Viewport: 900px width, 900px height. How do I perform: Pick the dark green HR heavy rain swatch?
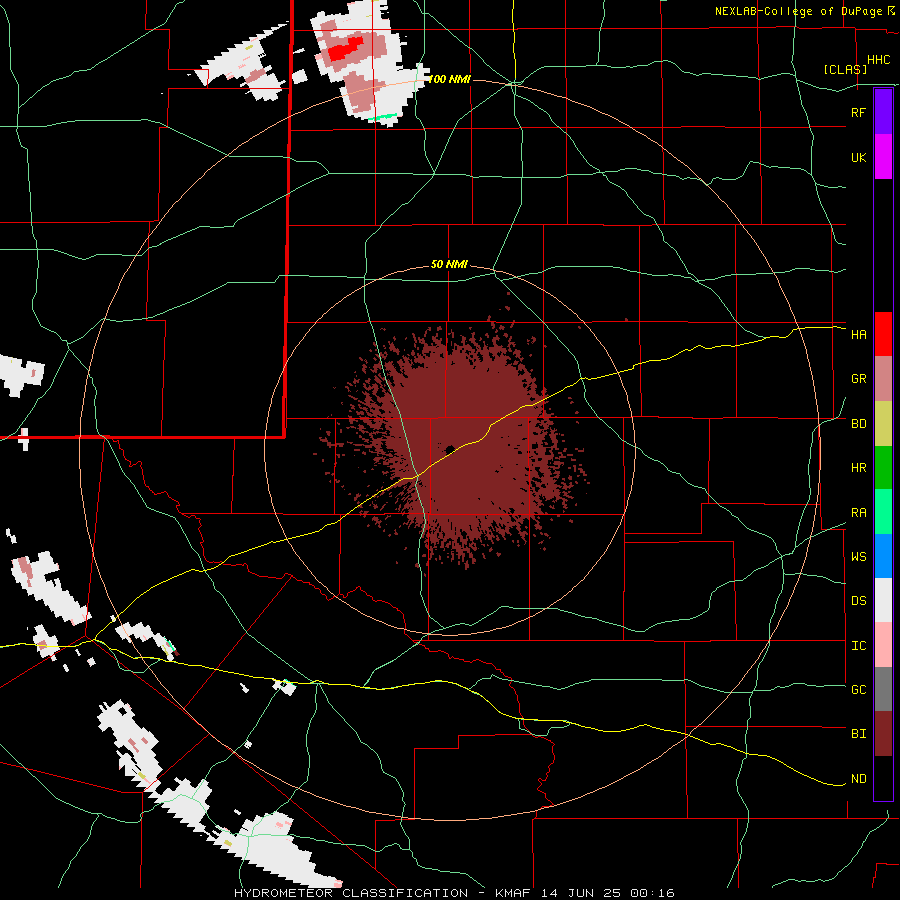click(x=883, y=468)
